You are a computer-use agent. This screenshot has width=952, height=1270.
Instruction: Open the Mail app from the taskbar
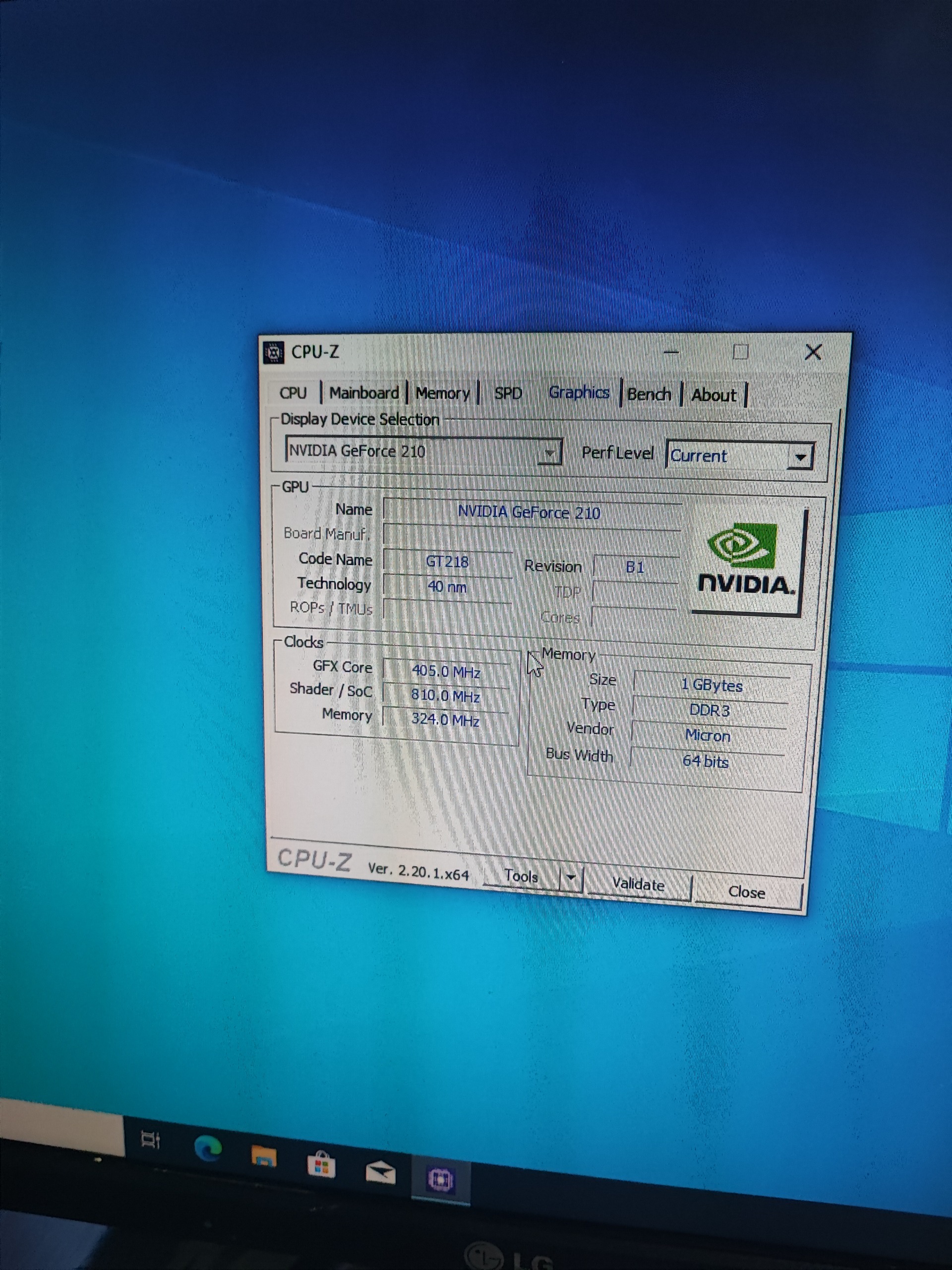coord(380,1172)
